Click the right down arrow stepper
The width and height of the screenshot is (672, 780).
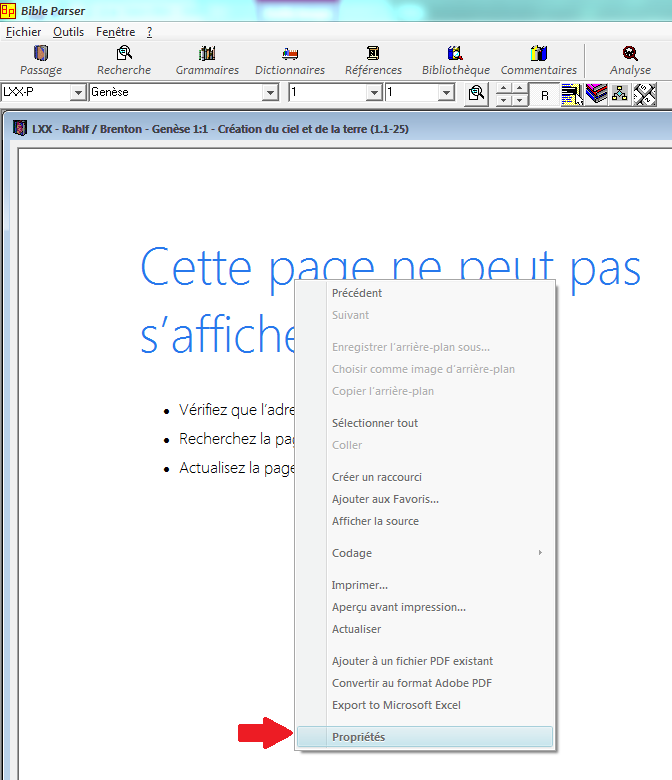coord(520,100)
